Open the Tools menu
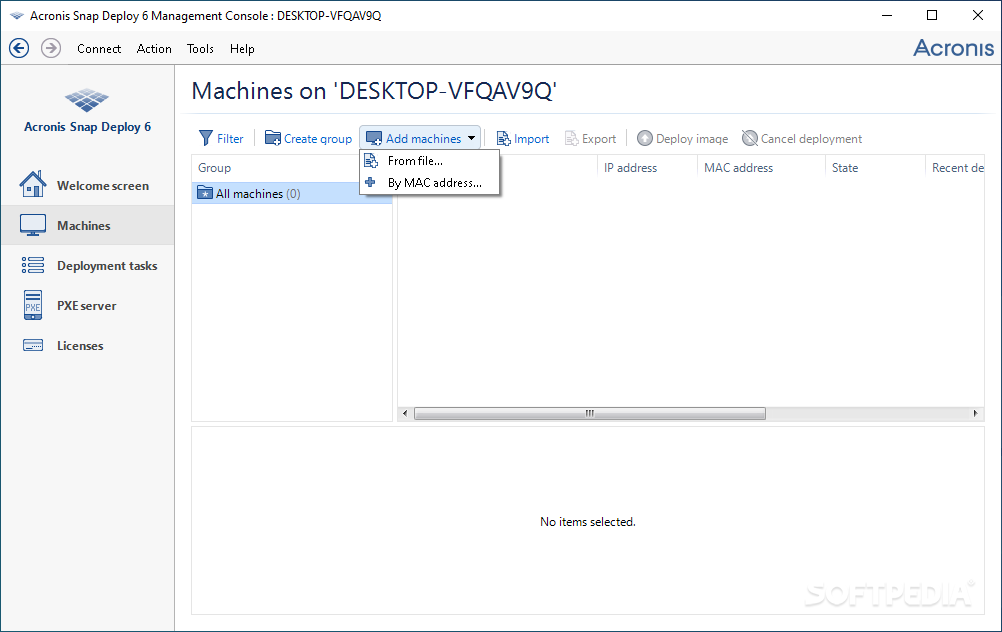Viewport: 1002px width, 632px height. click(200, 49)
